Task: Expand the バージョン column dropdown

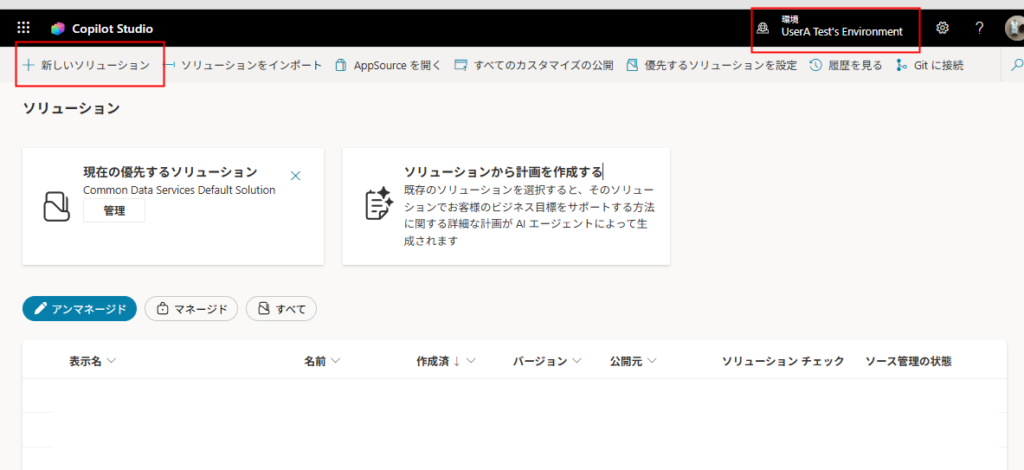Action: pos(547,361)
